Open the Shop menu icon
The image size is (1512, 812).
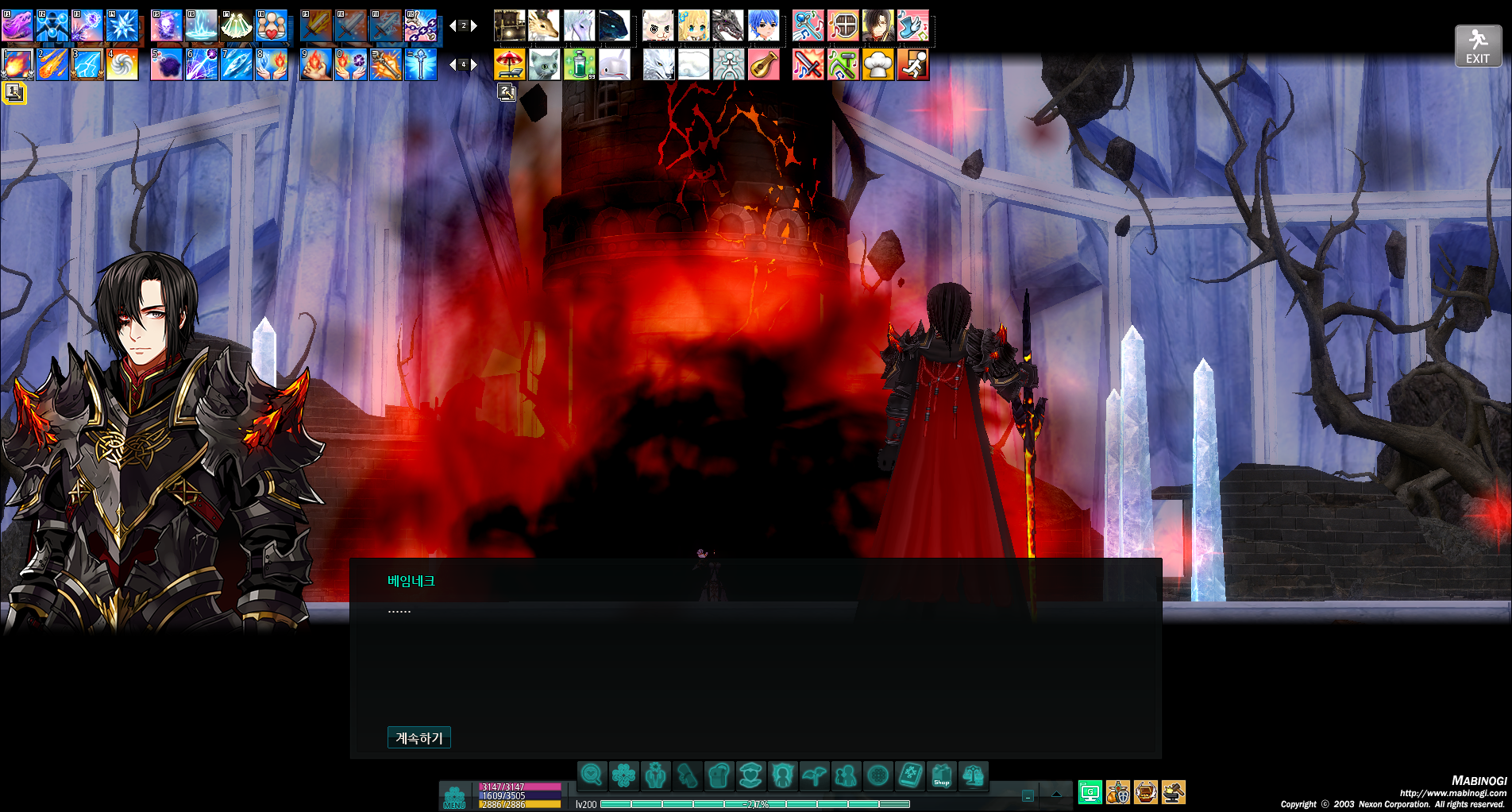pos(941,775)
